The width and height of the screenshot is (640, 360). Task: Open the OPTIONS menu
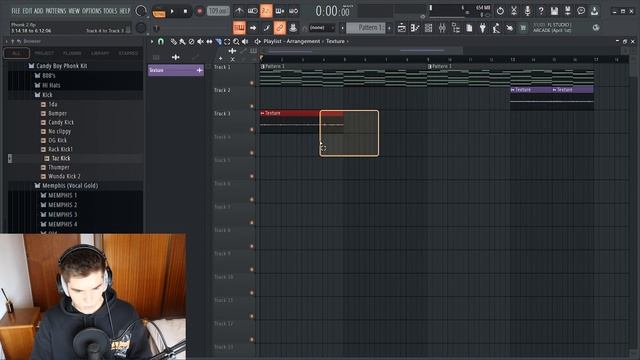tap(91, 11)
